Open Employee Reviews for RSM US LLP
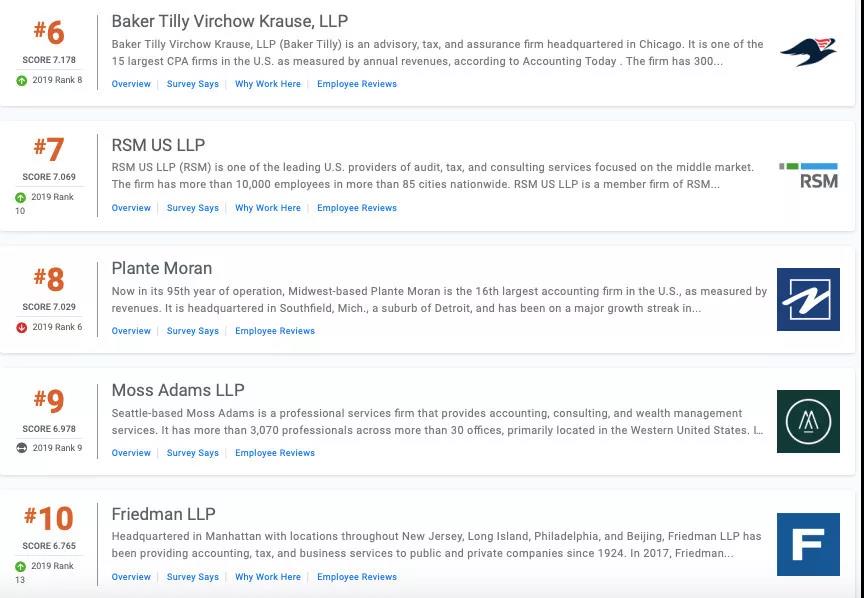 click(x=357, y=208)
